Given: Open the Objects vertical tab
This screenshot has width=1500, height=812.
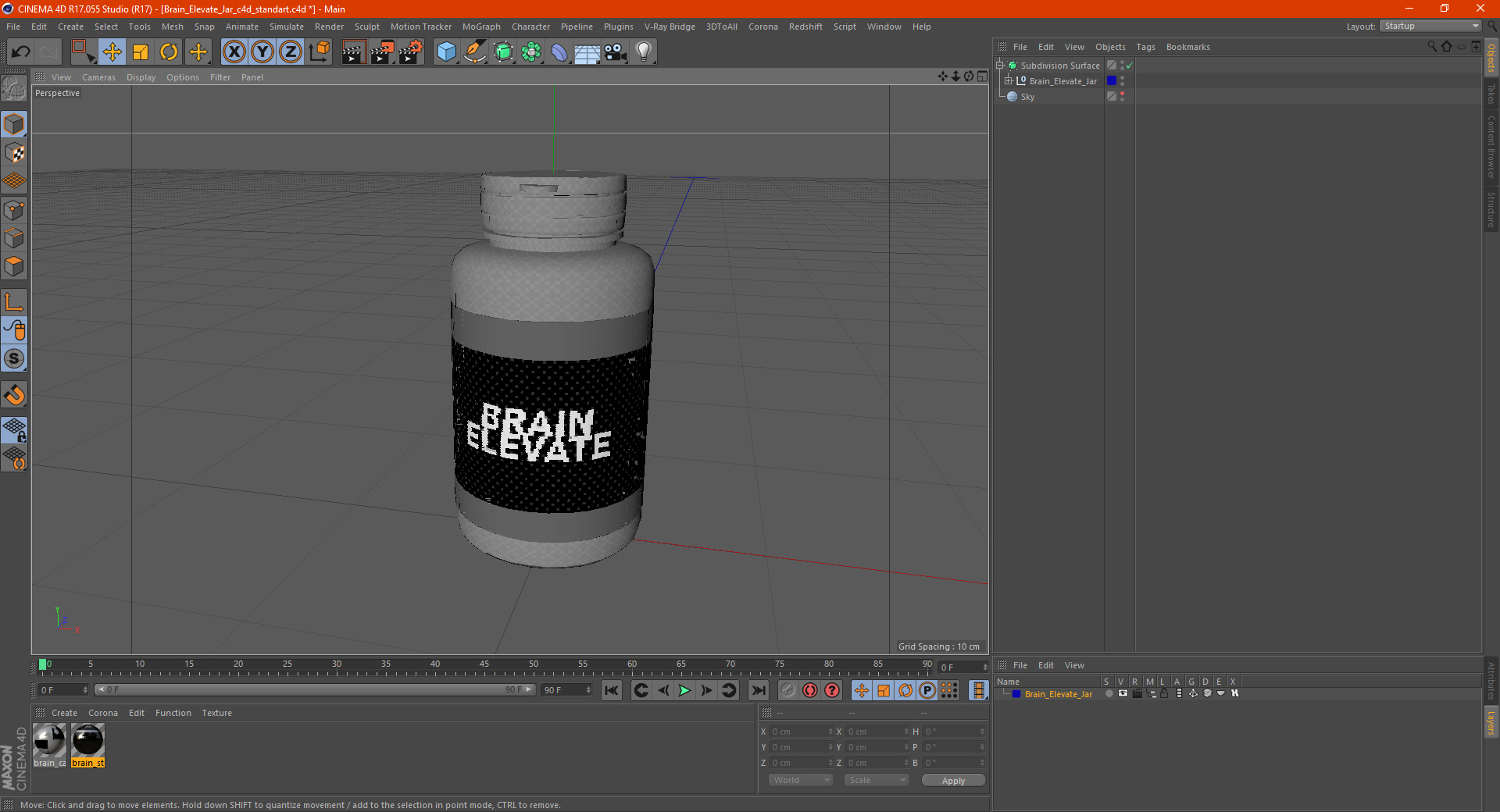Looking at the screenshot, I should 1491,59.
